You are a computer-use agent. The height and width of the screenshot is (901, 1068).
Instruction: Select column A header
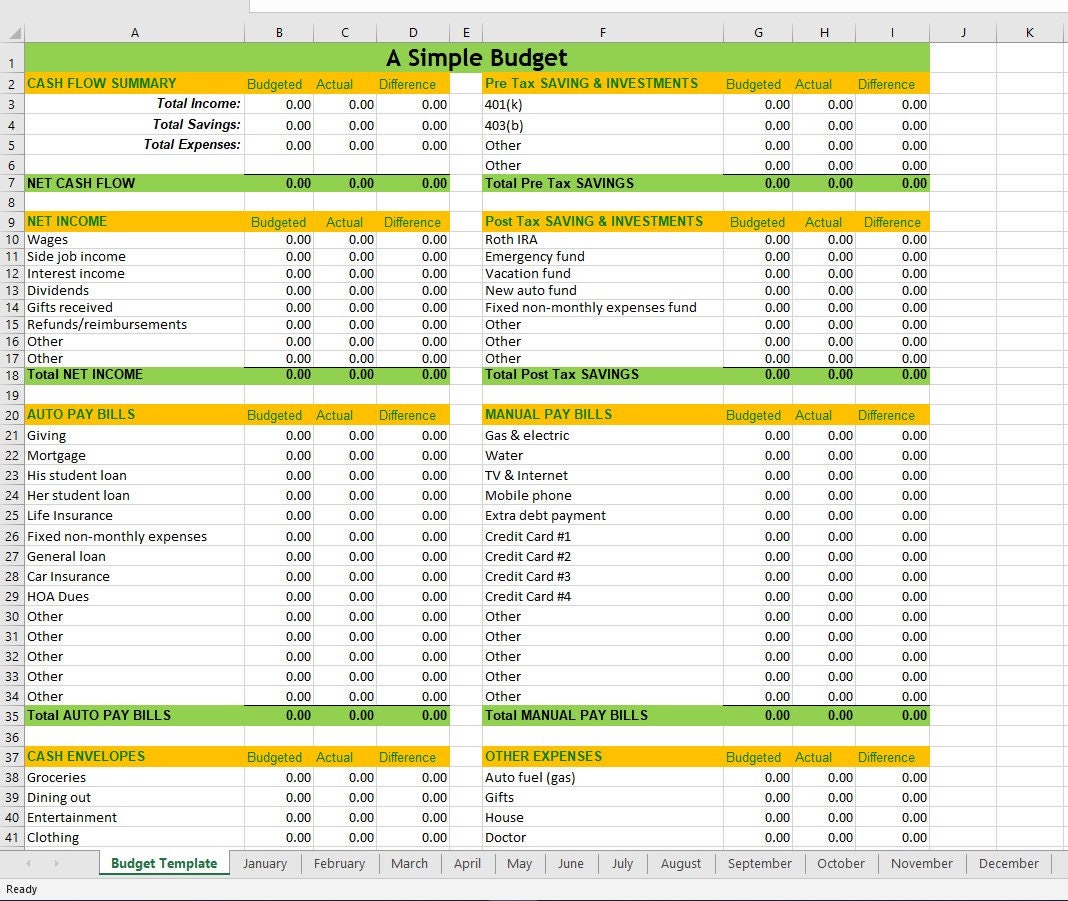click(x=134, y=33)
